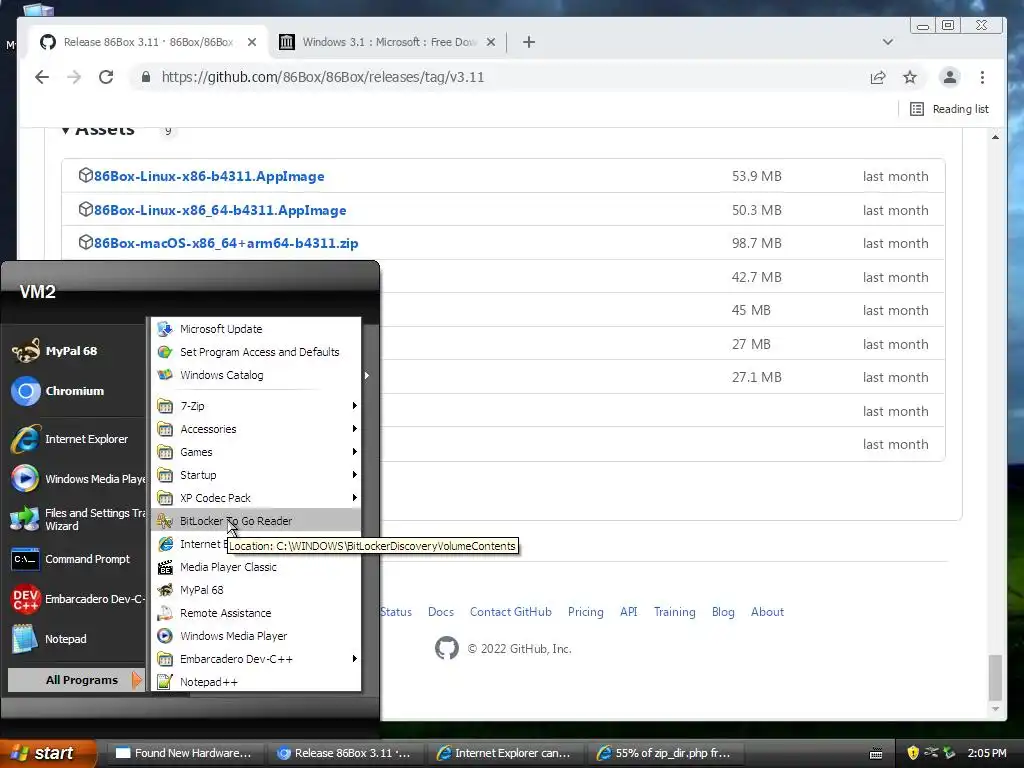The height and width of the screenshot is (768, 1024).
Task: Click the GitHub footer logo
Action: click(447, 648)
